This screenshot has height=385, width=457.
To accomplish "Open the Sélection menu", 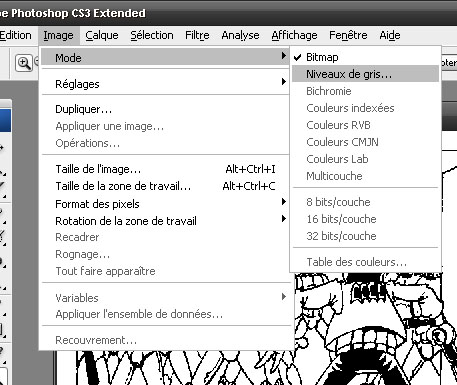I will pyautogui.click(x=152, y=35).
